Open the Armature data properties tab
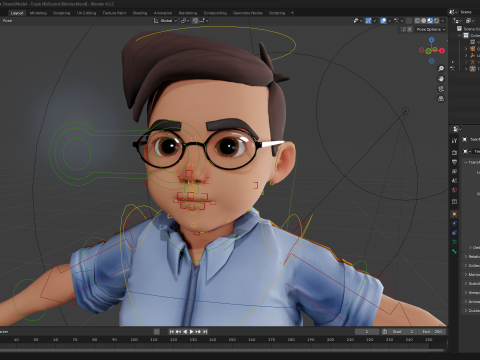This screenshot has height=360, width=480. coord(454,242)
